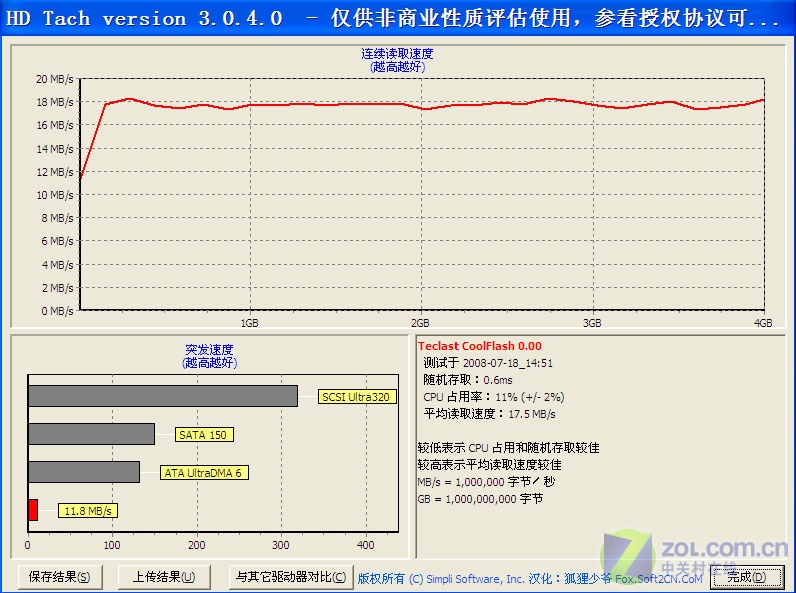Click the gray SATA 150 bar
Screen dimensions: 796x593
[x=91, y=434]
